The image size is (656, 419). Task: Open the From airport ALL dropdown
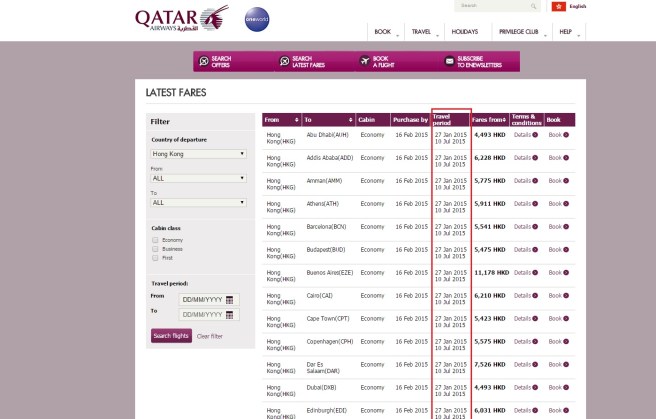tap(198, 179)
